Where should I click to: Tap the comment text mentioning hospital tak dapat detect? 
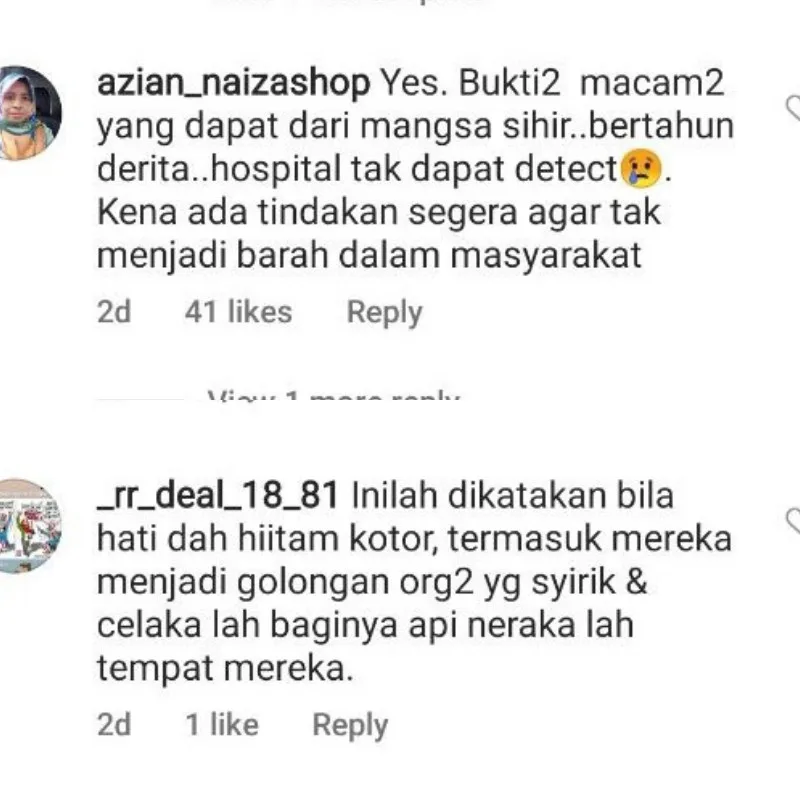click(415, 169)
